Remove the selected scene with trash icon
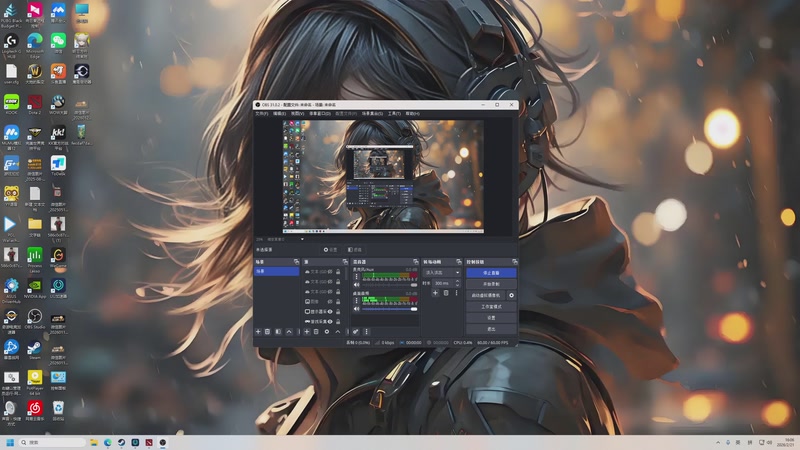 tap(267, 332)
